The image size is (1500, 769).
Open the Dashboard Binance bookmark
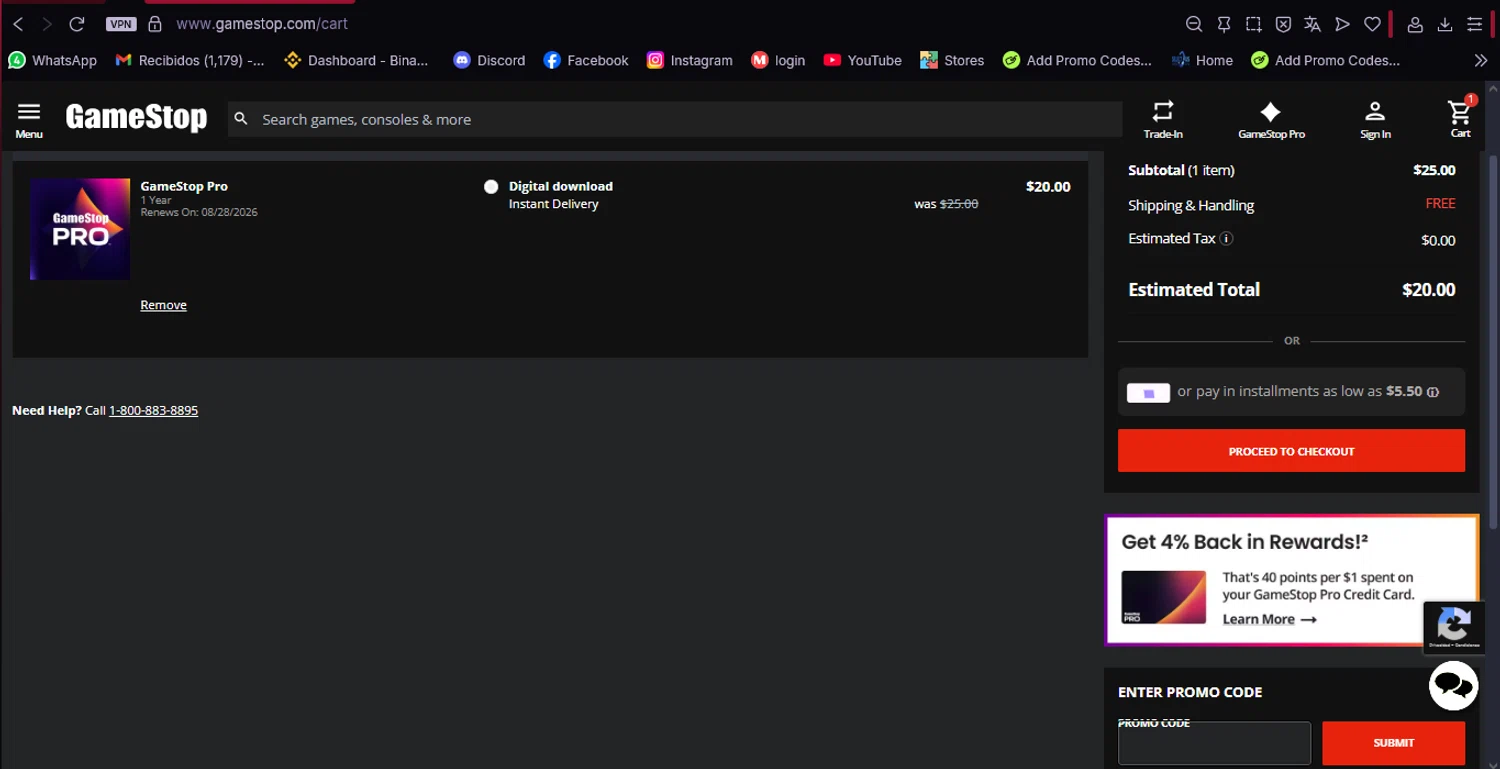tap(356, 60)
